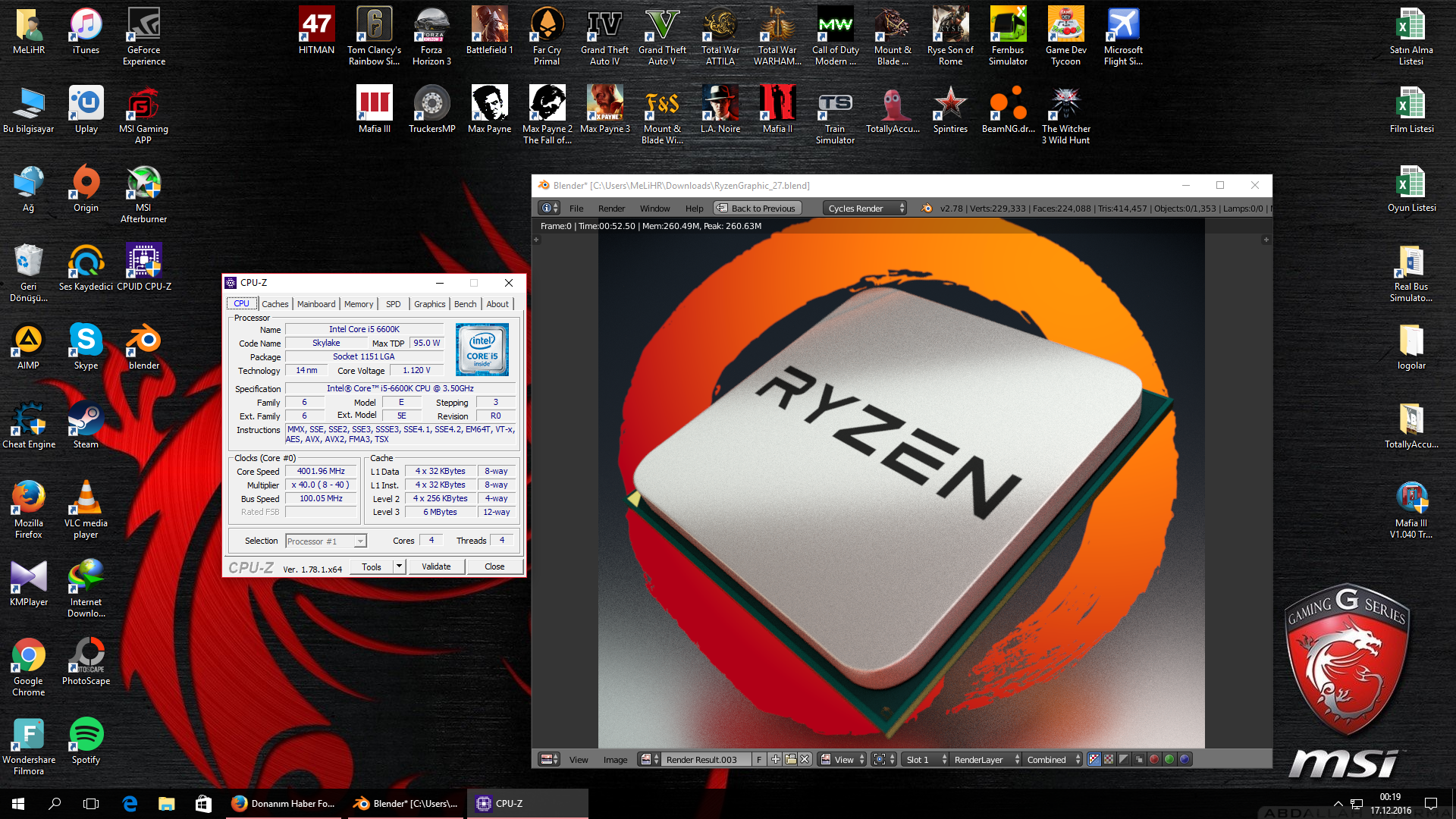Open the Origin desktop shortcut

pyautogui.click(x=86, y=189)
